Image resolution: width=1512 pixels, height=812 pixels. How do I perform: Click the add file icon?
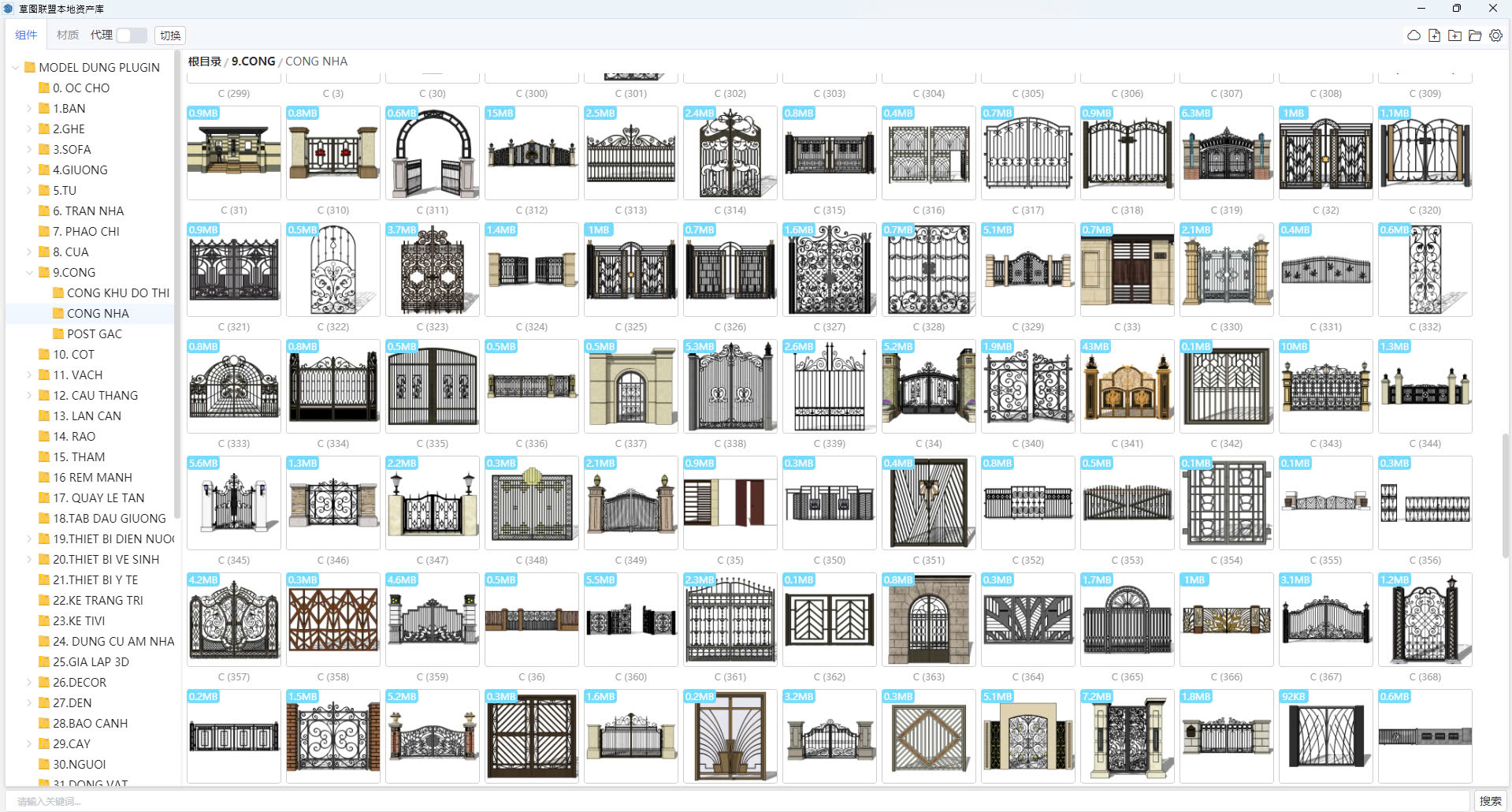click(x=1434, y=35)
